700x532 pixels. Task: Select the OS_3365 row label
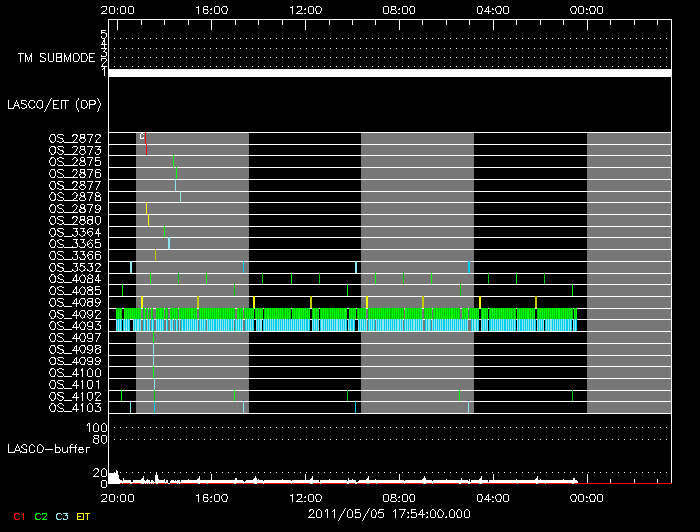point(75,244)
